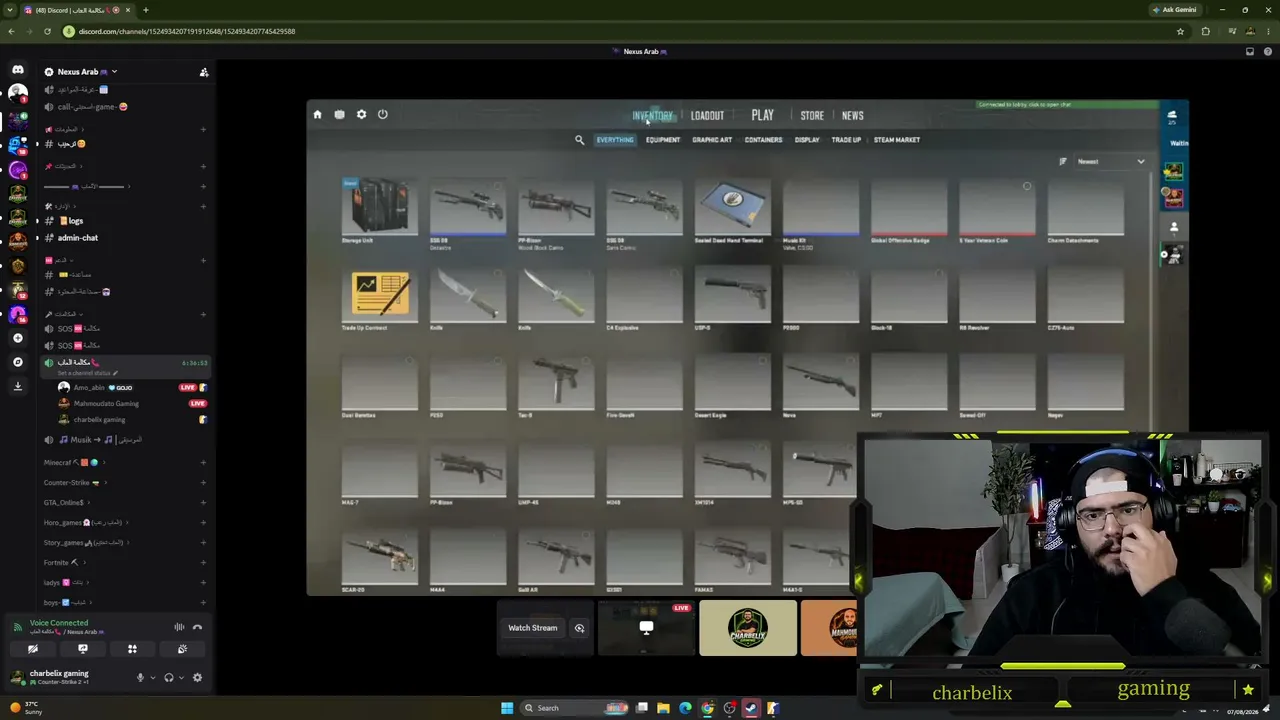This screenshot has width=1280, height=720.
Task: Open the weather widget showing 37°C Sunny
Action: (x=29, y=708)
